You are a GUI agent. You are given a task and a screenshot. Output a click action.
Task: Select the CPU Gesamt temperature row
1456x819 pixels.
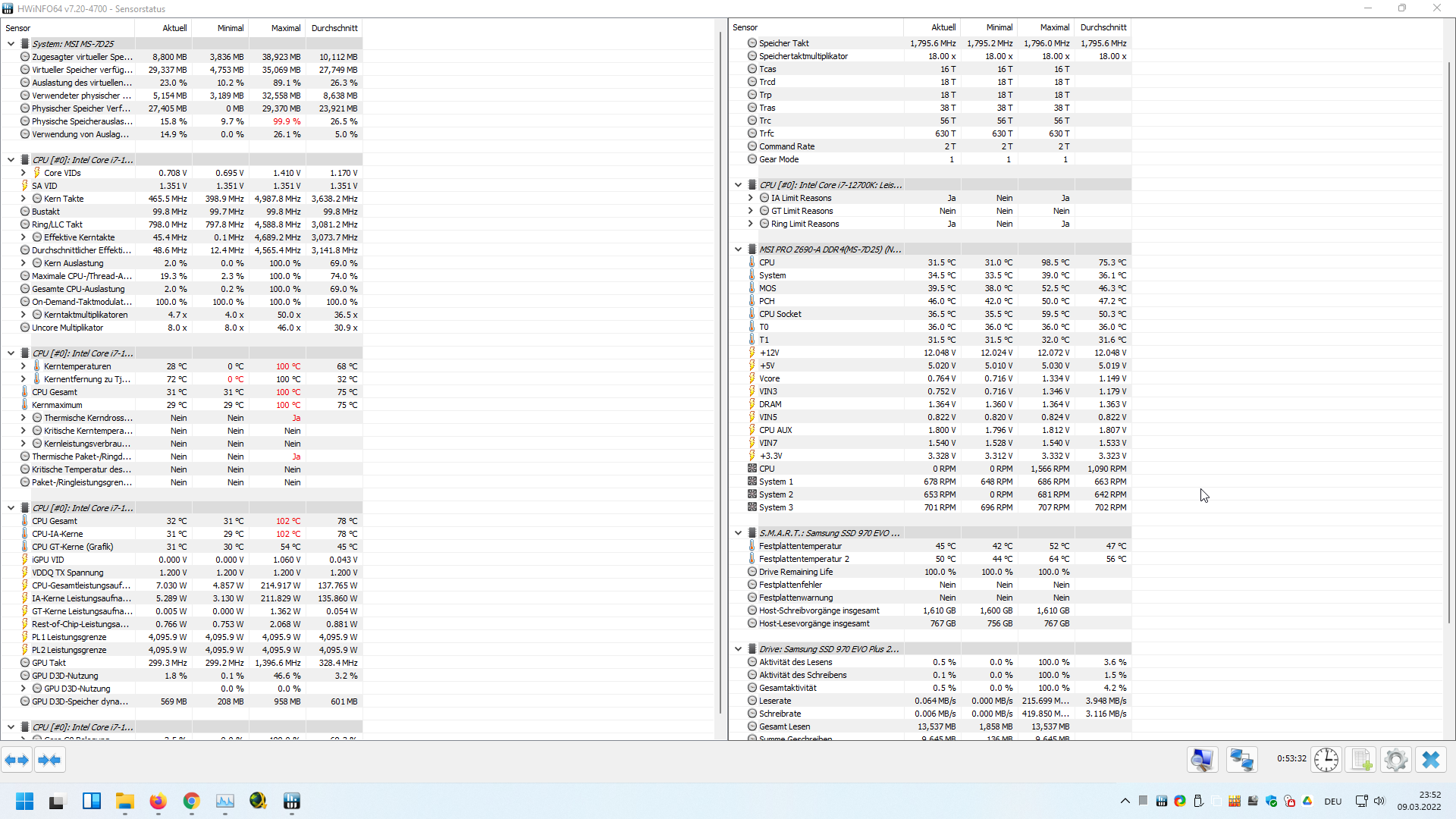[x=55, y=392]
